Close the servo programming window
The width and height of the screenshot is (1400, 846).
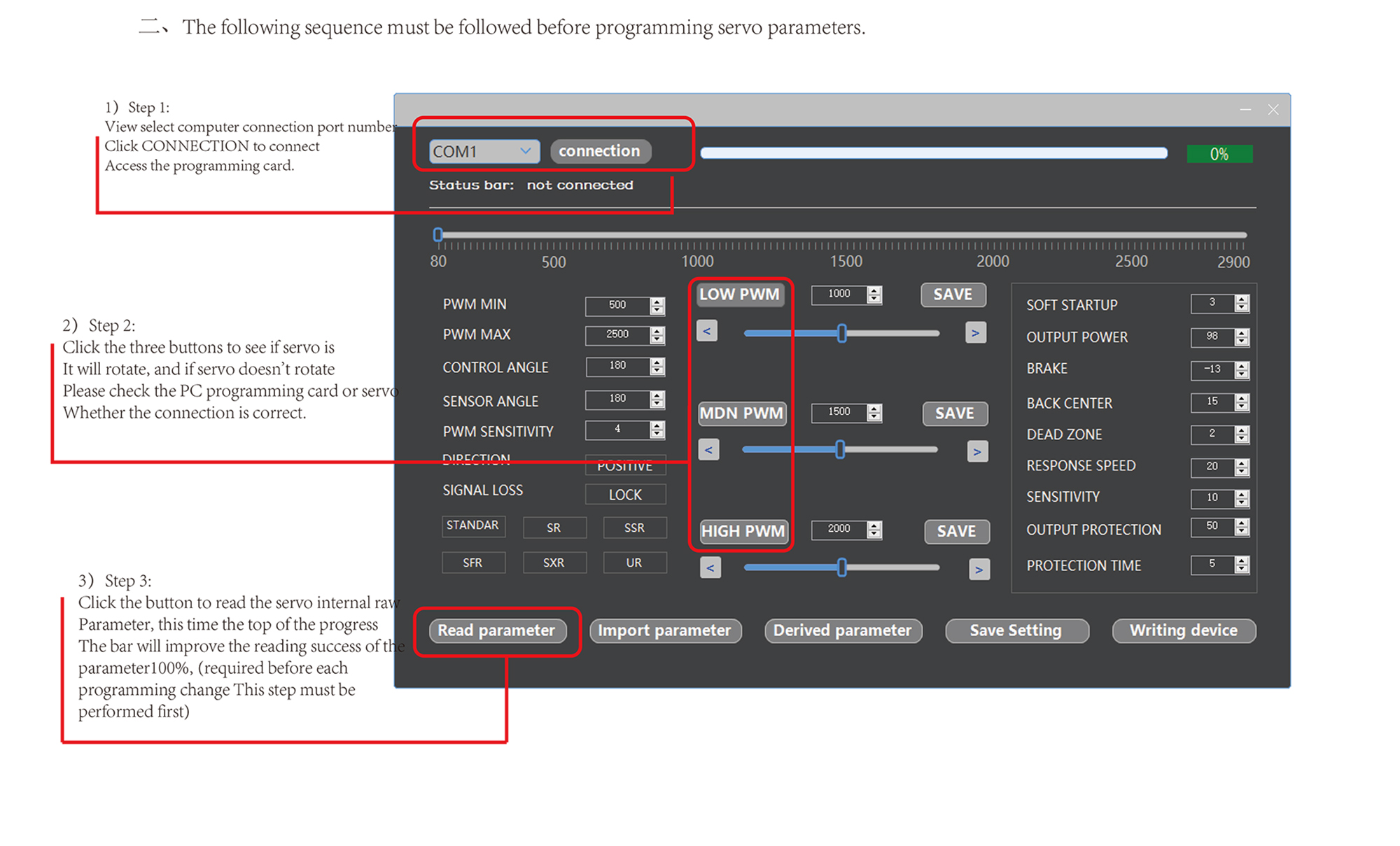coord(1273,110)
